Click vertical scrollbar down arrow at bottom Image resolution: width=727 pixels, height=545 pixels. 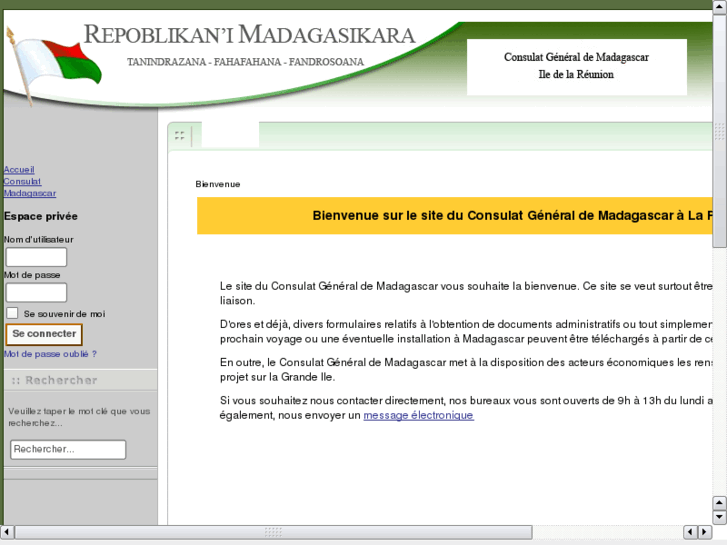[x=719, y=517]
